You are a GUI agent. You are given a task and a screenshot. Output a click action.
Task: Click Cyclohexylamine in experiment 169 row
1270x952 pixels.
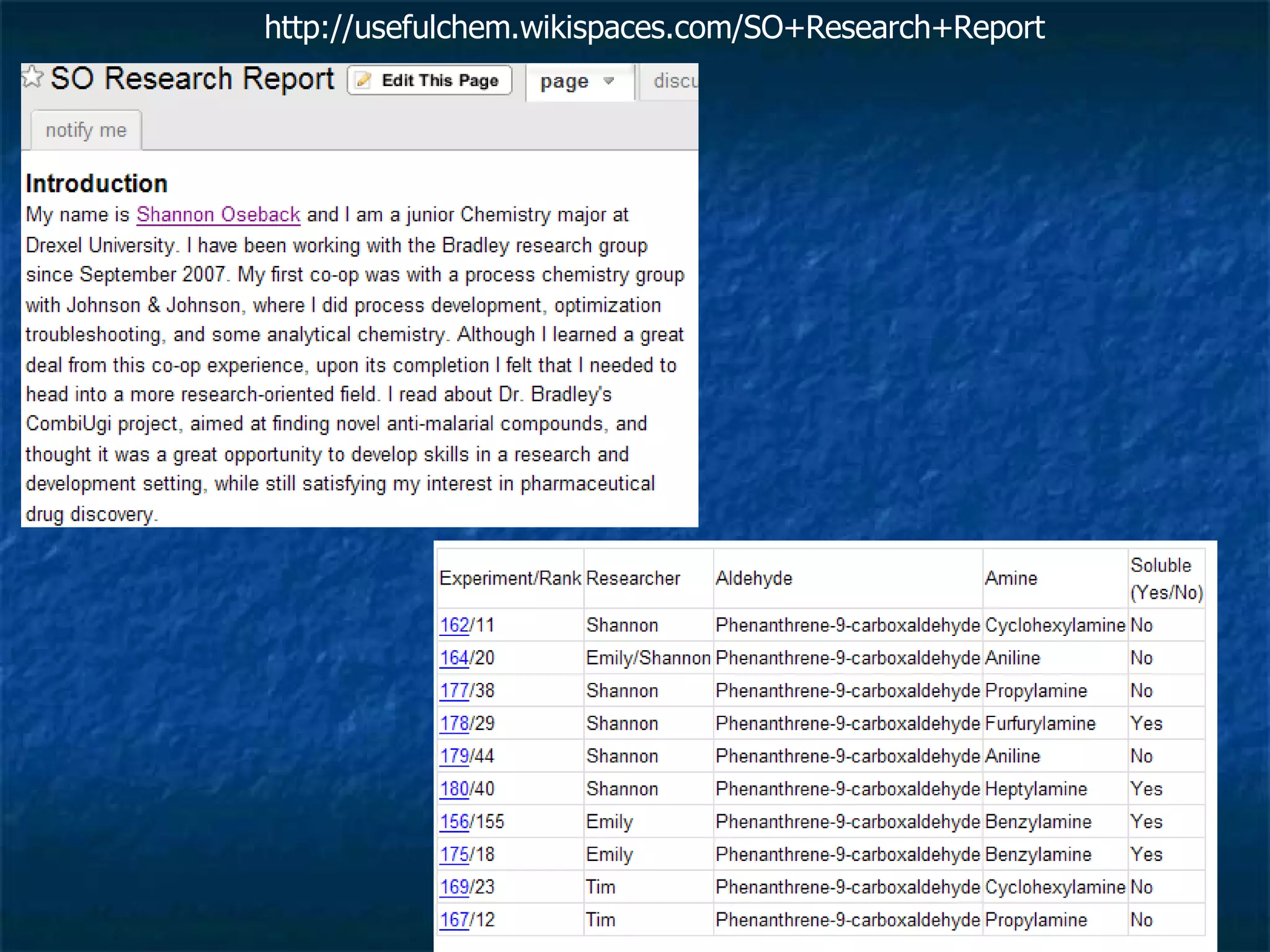click(x=1055, y=887)
